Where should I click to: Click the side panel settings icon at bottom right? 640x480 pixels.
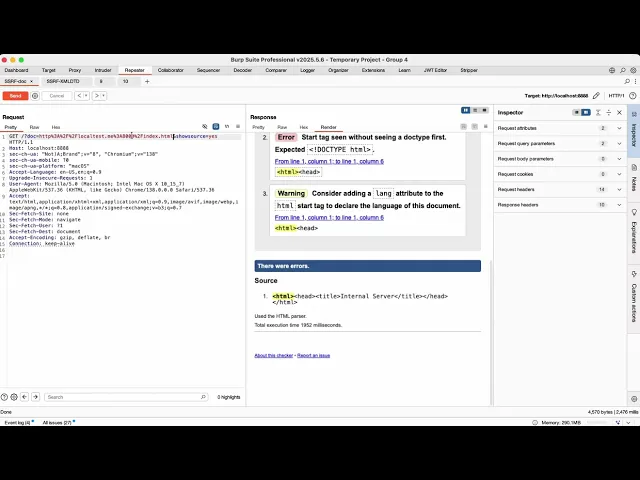634,399
